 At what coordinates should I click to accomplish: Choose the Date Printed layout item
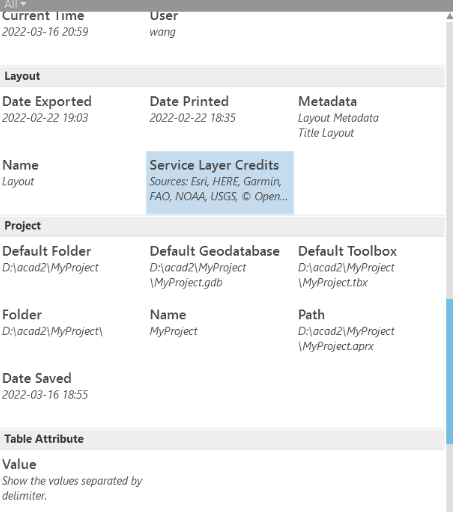click(x=220, y=119)
